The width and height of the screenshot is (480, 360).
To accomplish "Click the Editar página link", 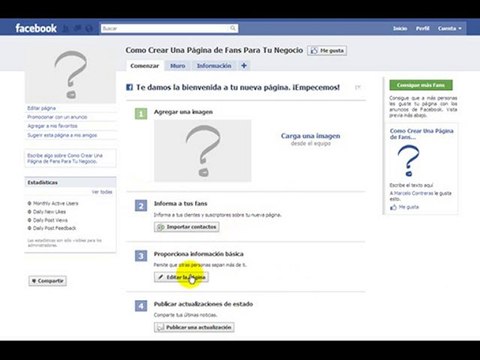I will click(x=42, y=108).
